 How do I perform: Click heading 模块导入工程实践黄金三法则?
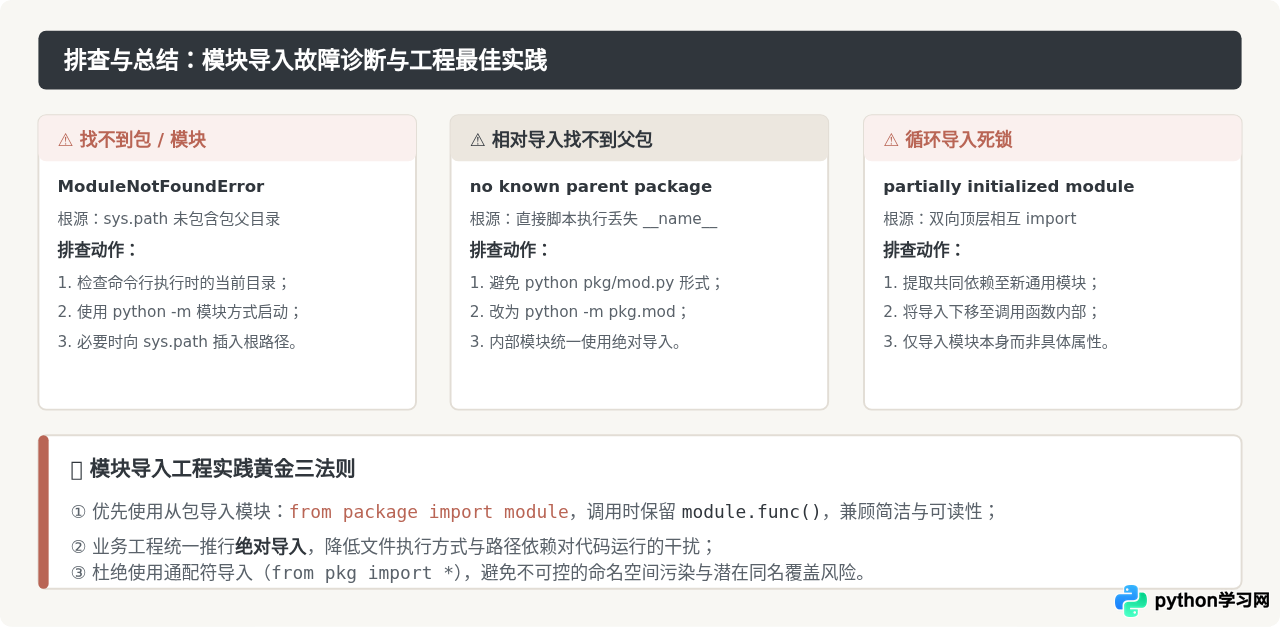[222, 468]
